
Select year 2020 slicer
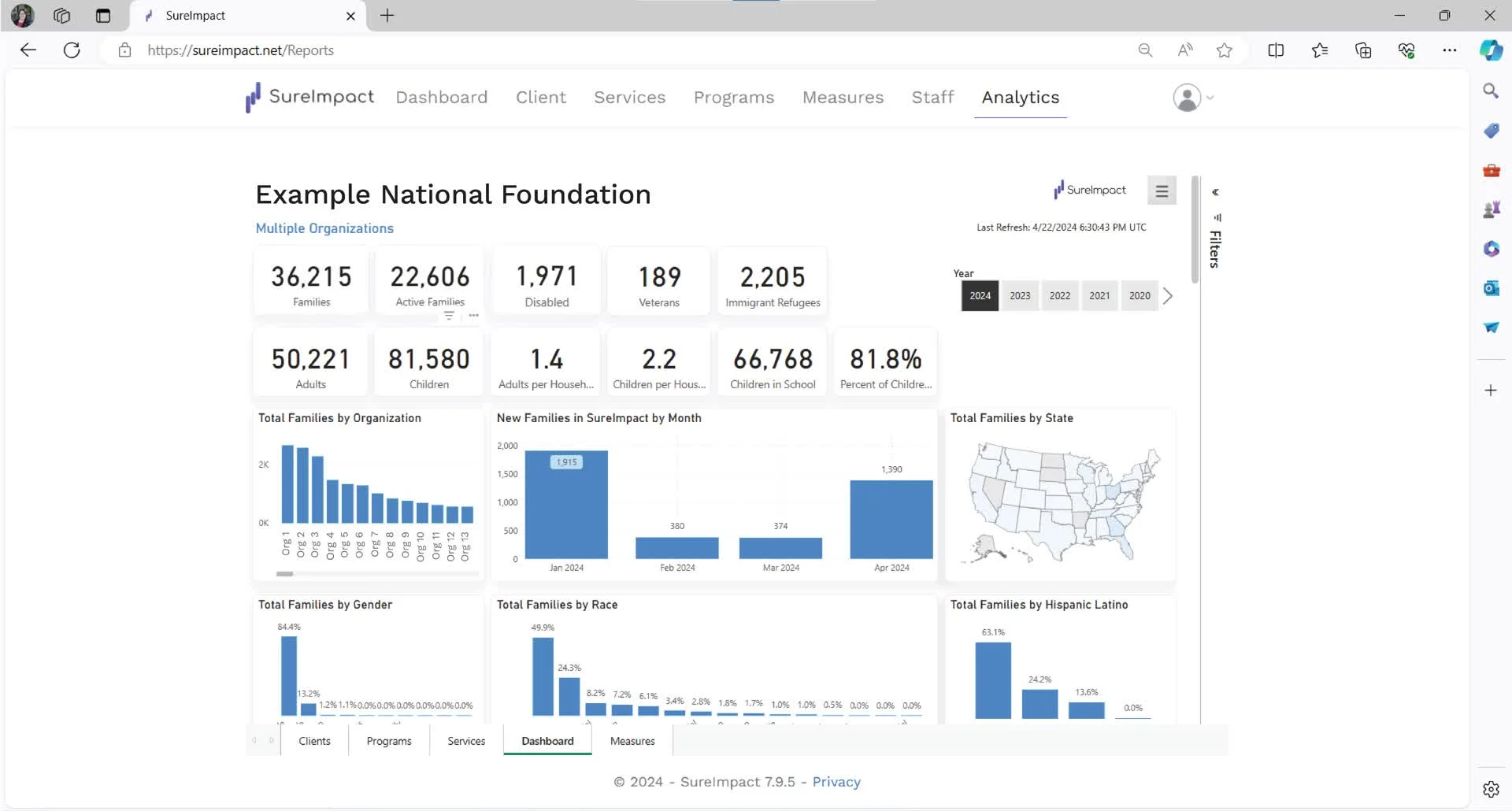click(x=1140, y=296)
